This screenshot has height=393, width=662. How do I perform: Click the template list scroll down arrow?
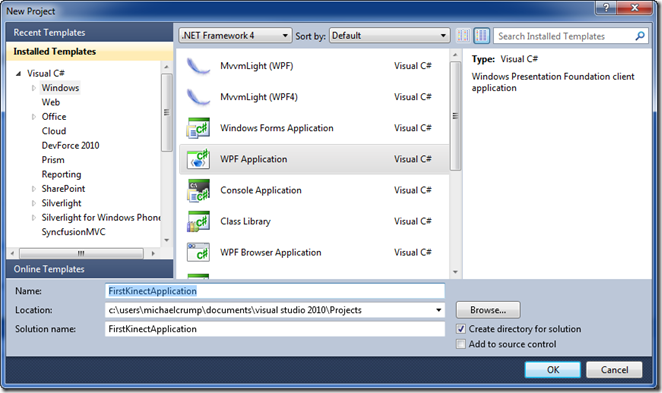[x=455, y=272]
